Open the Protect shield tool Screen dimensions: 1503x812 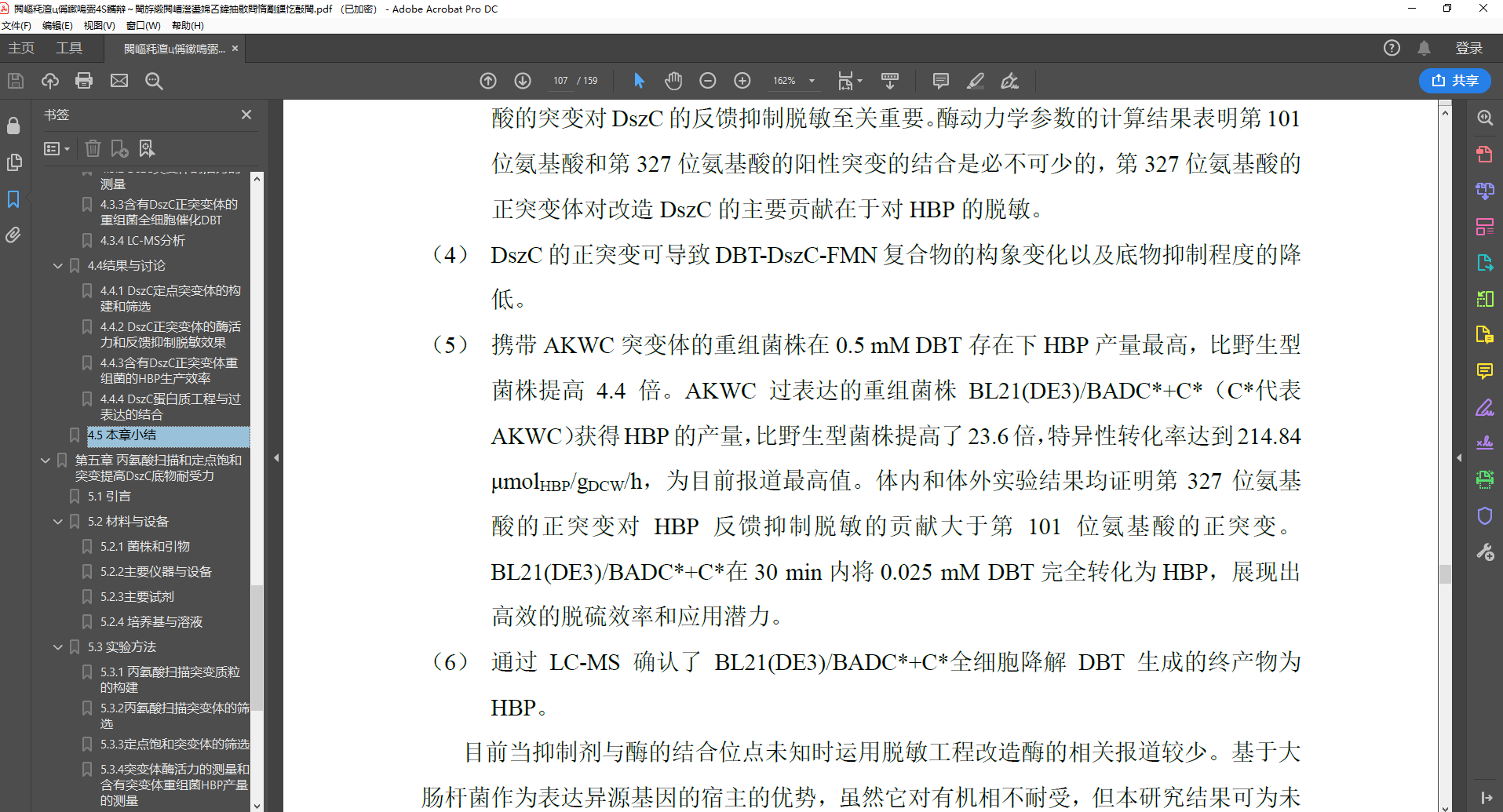(x=1484, y=515)
